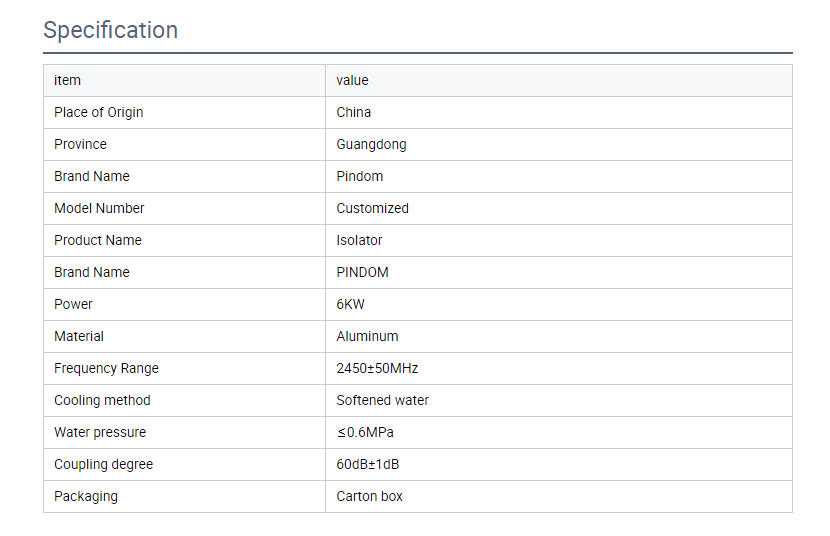Select the 60dB±1dB value
The width and height of the screenshot is (830, 536).
tap(367, 465)
